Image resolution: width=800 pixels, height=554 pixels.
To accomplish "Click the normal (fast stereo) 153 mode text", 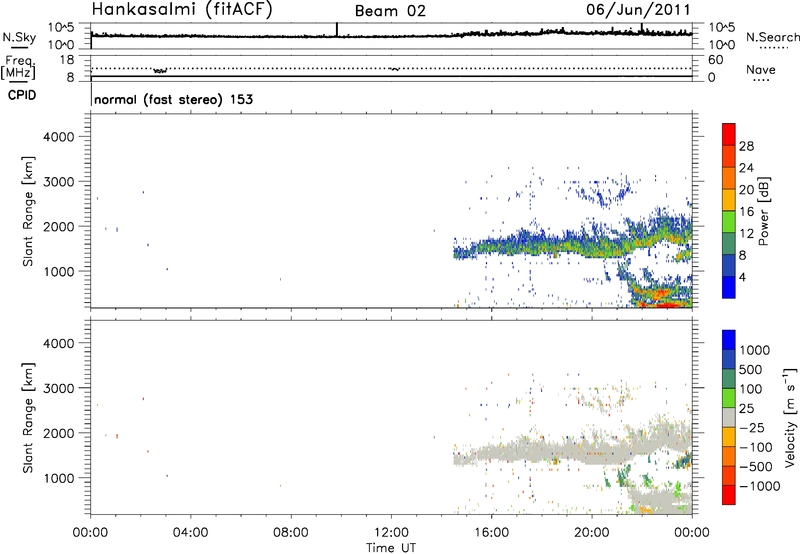I will pos(173,99).
